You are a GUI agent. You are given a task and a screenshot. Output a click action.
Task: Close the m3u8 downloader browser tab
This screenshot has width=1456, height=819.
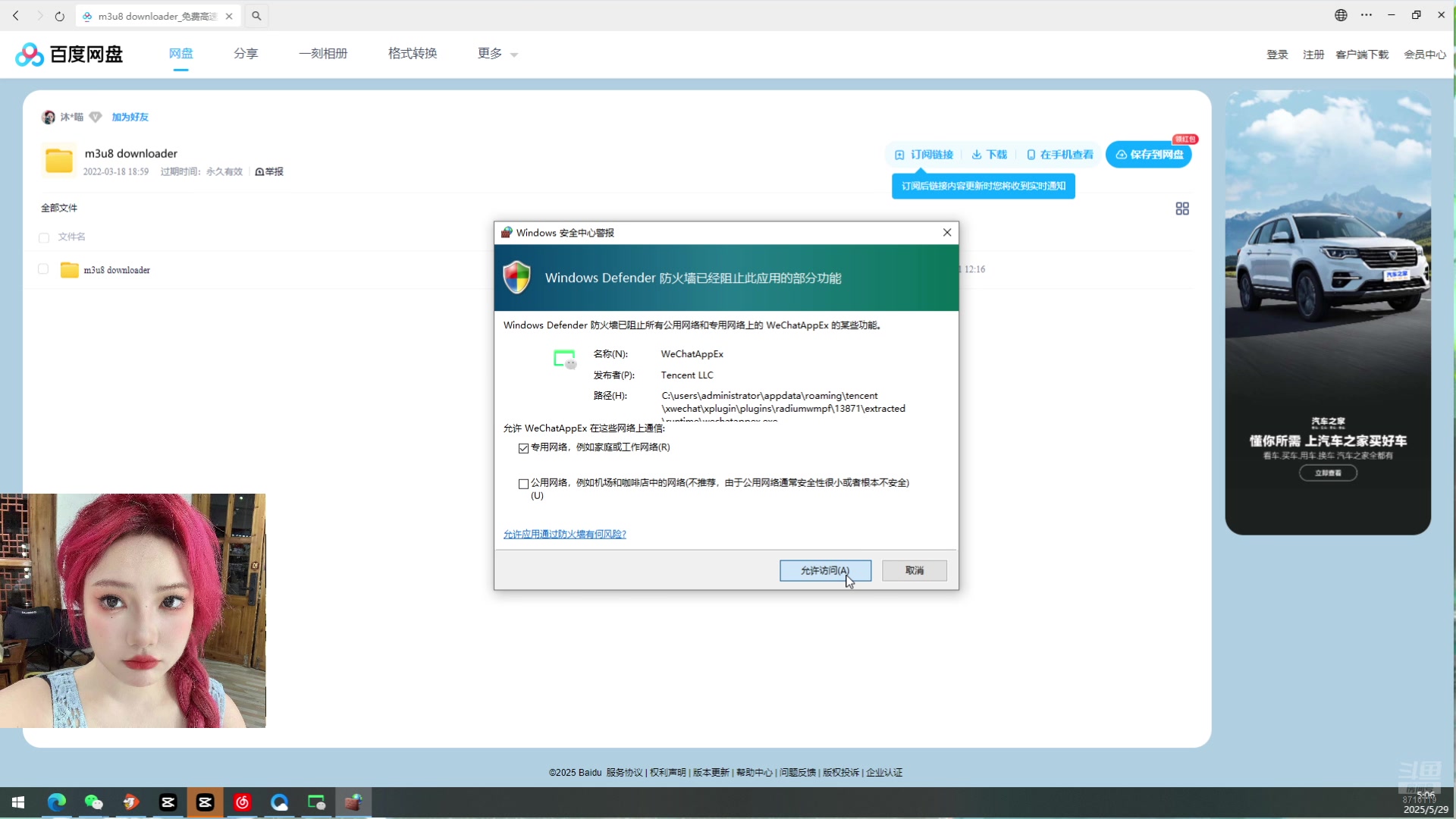tap(229, 16)
